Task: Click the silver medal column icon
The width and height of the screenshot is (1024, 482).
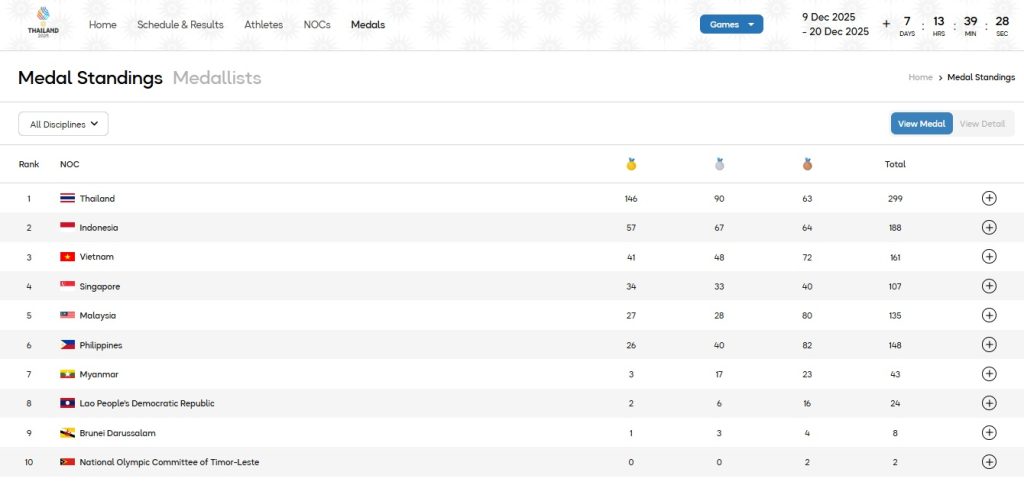Action: coord(719,164)
